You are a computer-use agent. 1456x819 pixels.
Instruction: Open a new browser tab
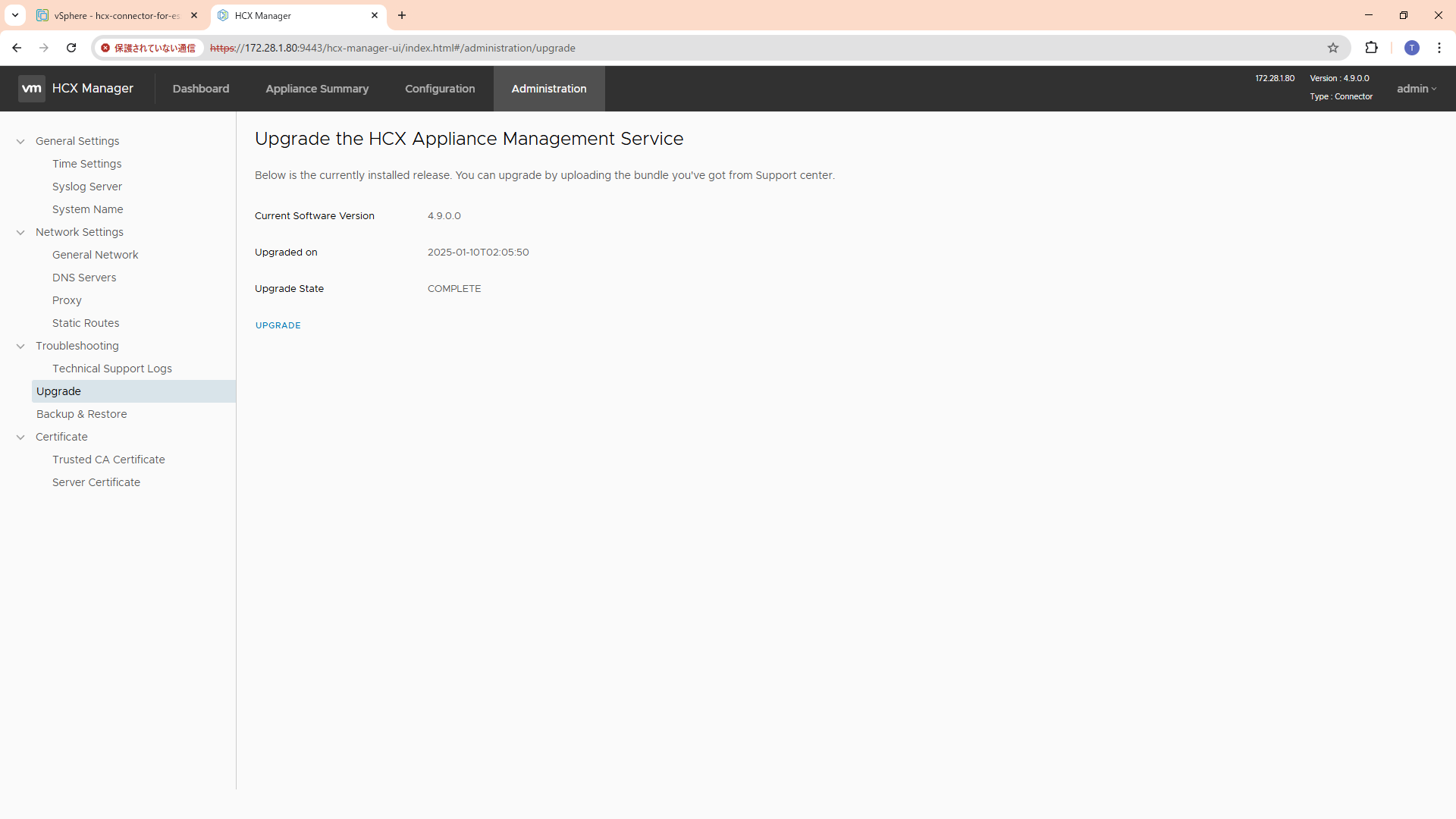(402, 15)
